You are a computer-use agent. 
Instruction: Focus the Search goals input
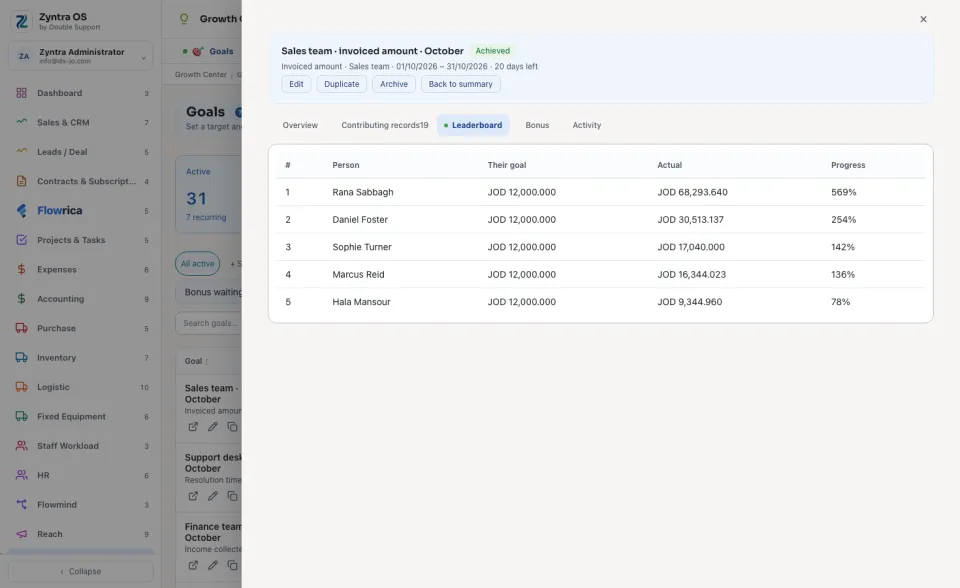209,323
